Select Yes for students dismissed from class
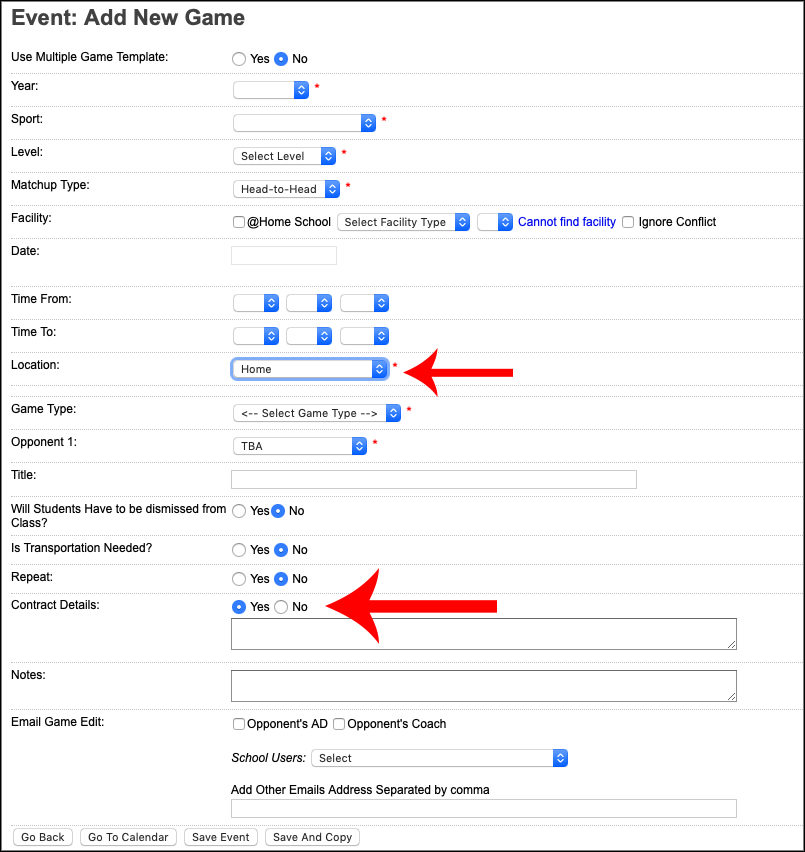805x852 pixels. tap(239, 511)
